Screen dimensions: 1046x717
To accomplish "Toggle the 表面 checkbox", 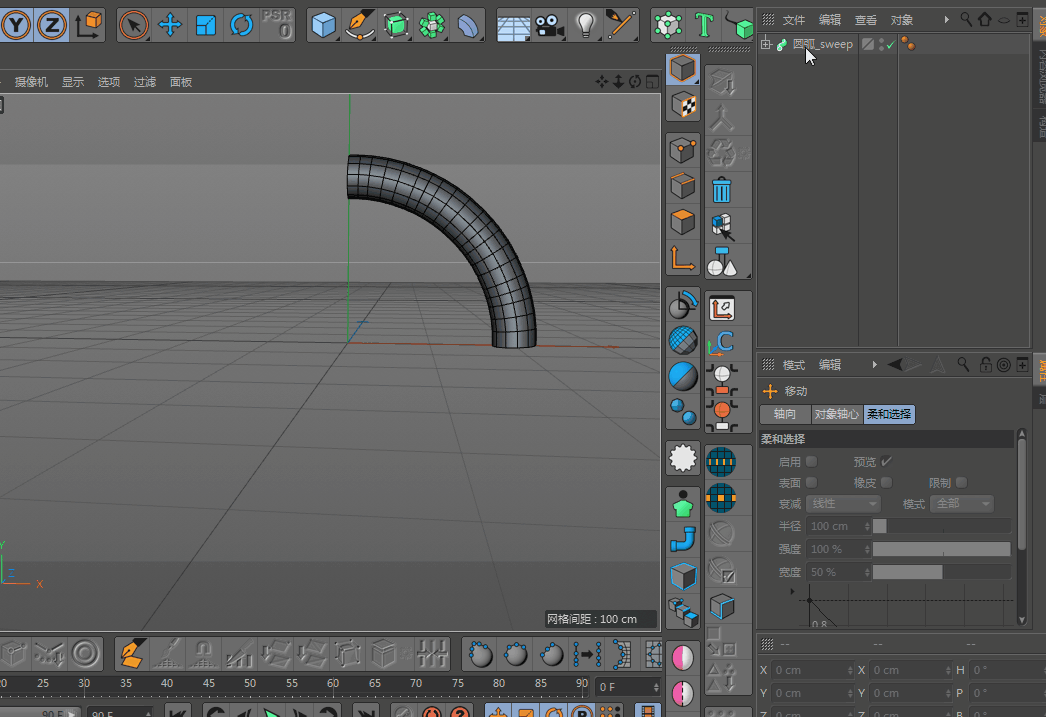I will point(811,482).
